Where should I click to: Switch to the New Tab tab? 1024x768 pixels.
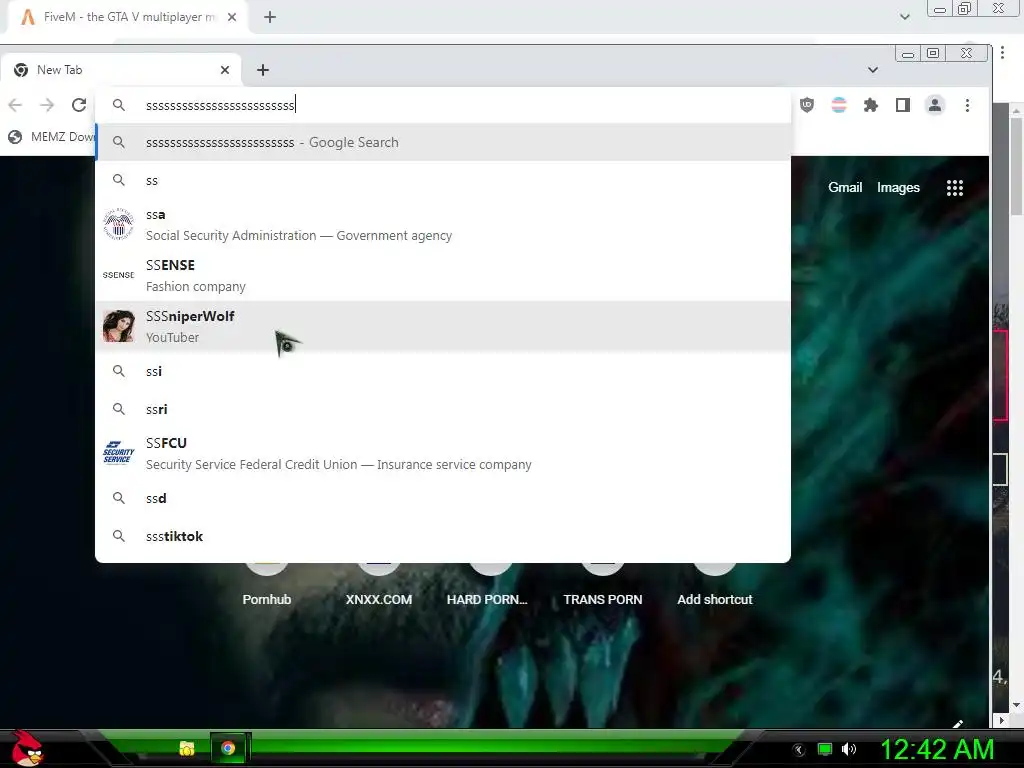click(121, 70)
